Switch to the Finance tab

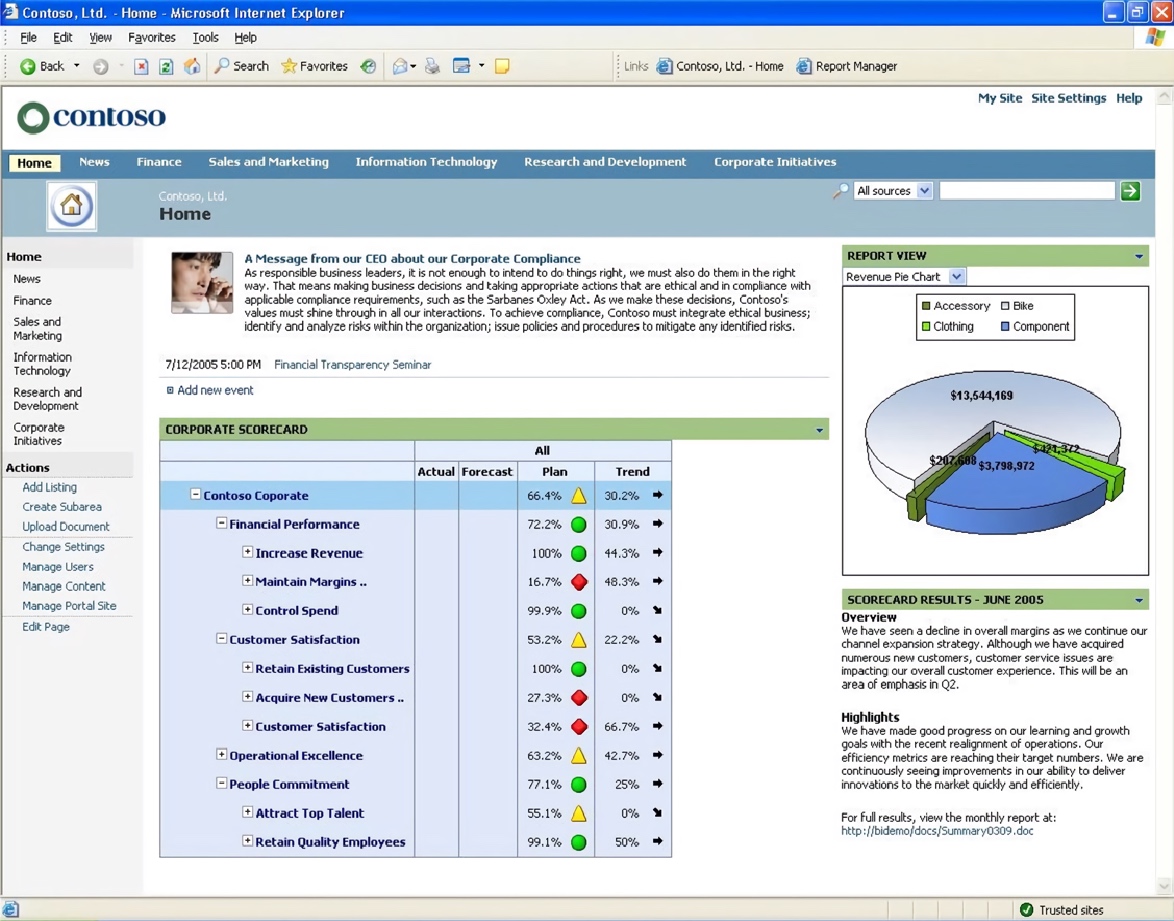159,162
